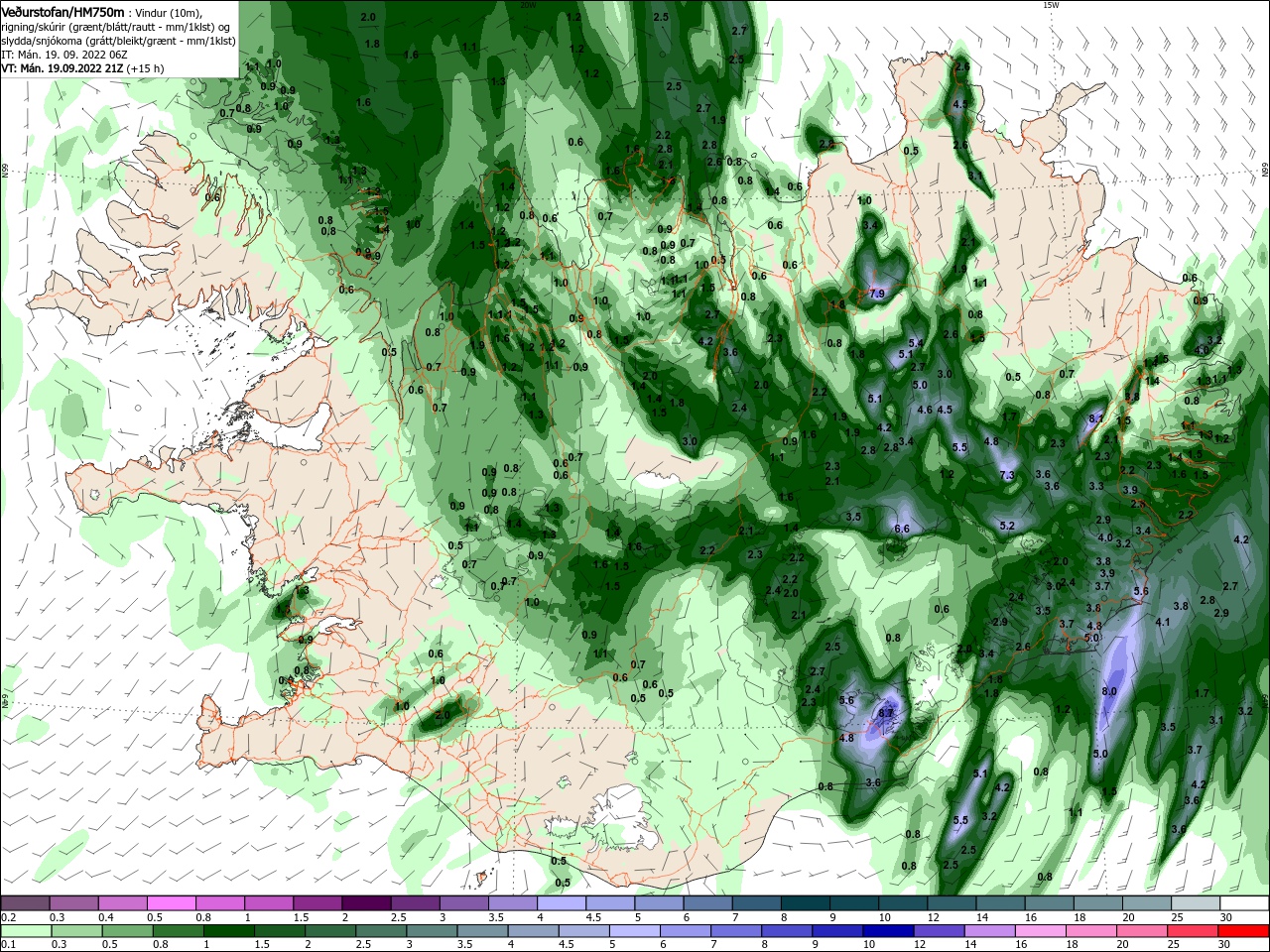
Task: Select the dark purple 2 mm snow swatch
Action: coord(366,903)
